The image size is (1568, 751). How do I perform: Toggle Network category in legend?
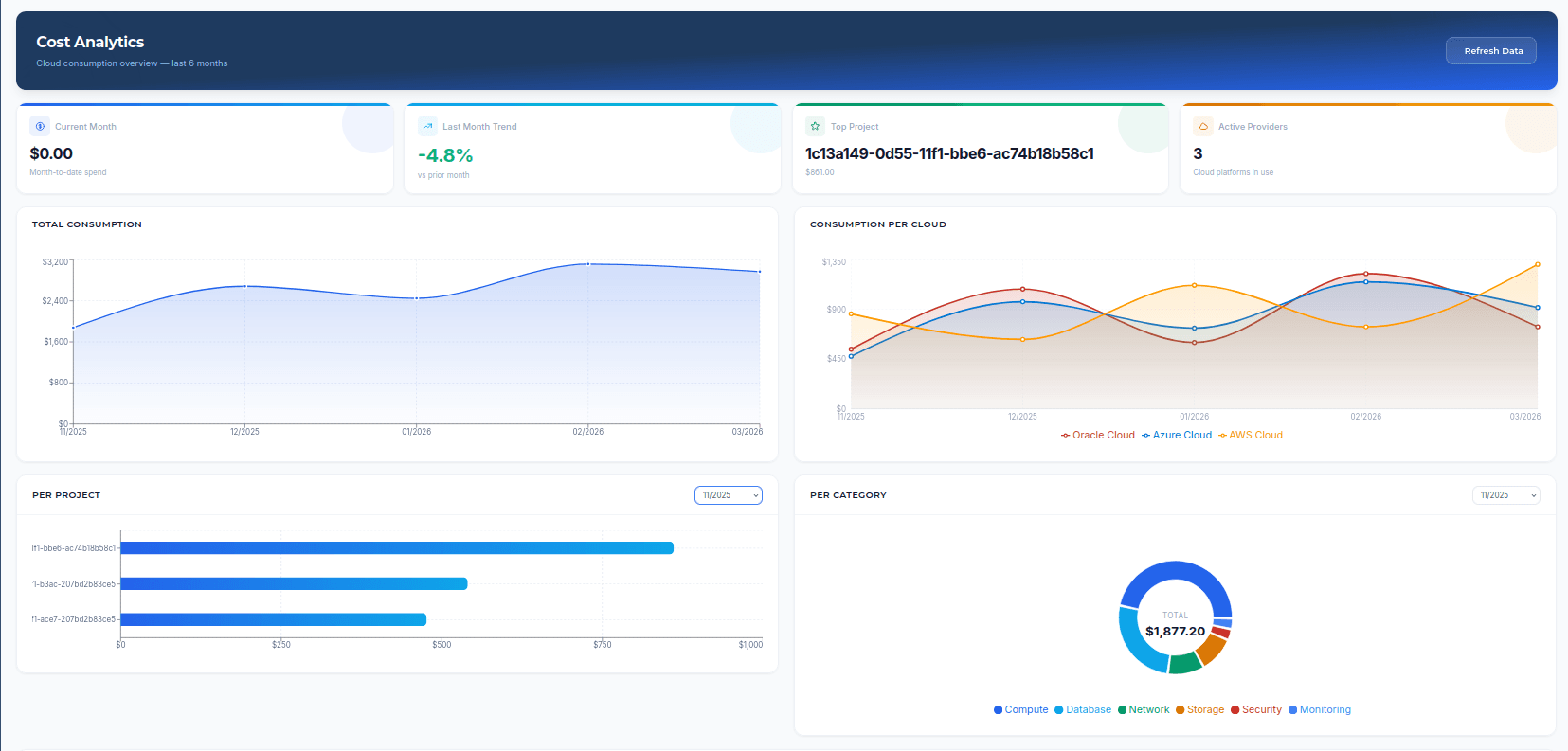pyautogui.click(x=1144, y=709)
